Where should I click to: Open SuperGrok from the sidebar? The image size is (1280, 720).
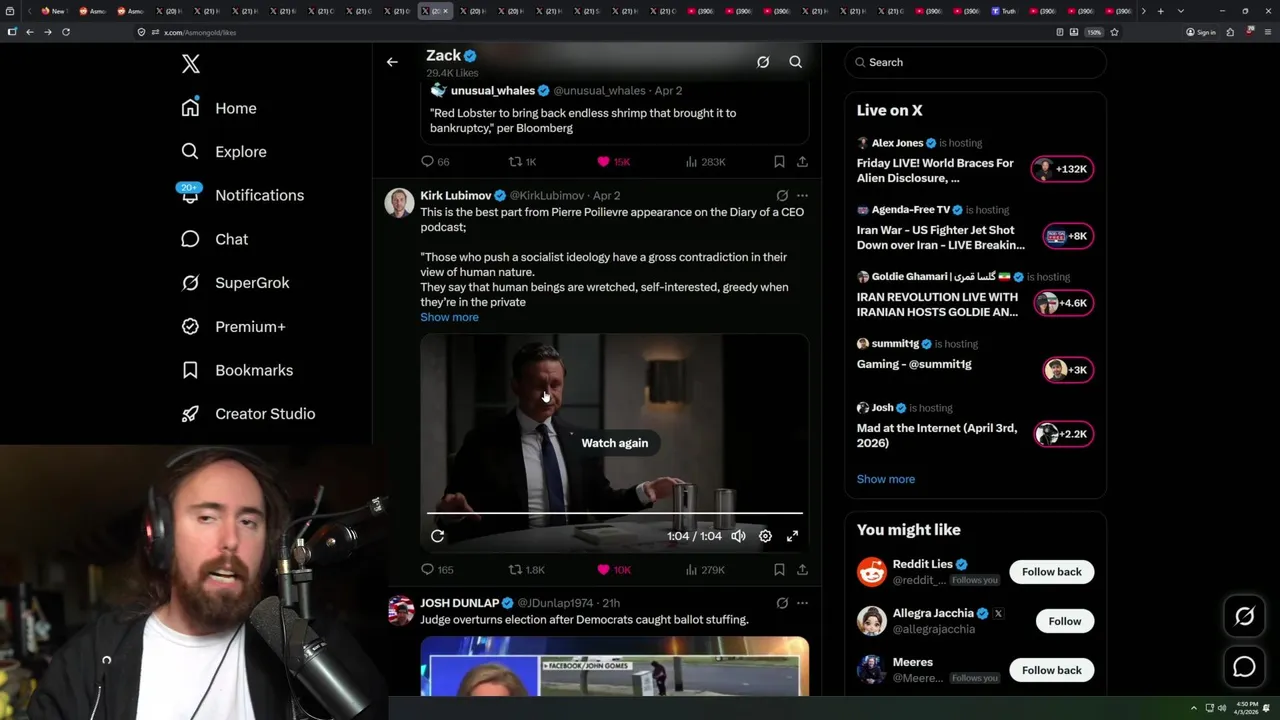tap(235, 283)
